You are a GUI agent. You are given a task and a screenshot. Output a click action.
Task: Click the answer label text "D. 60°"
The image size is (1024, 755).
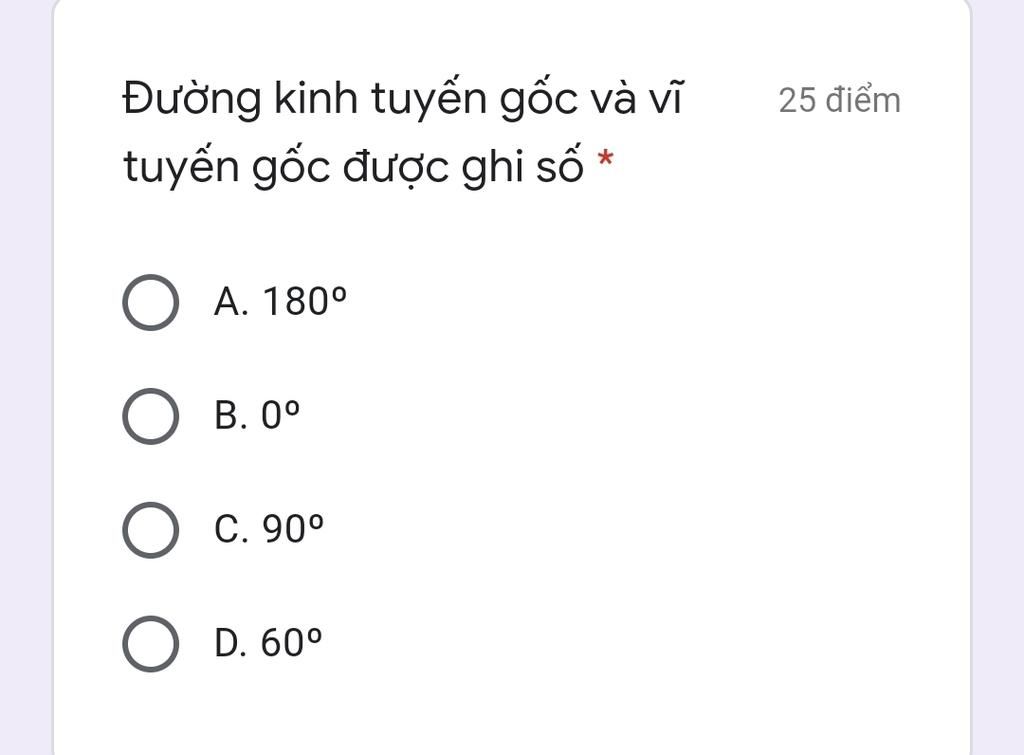[x=268, y=643]
